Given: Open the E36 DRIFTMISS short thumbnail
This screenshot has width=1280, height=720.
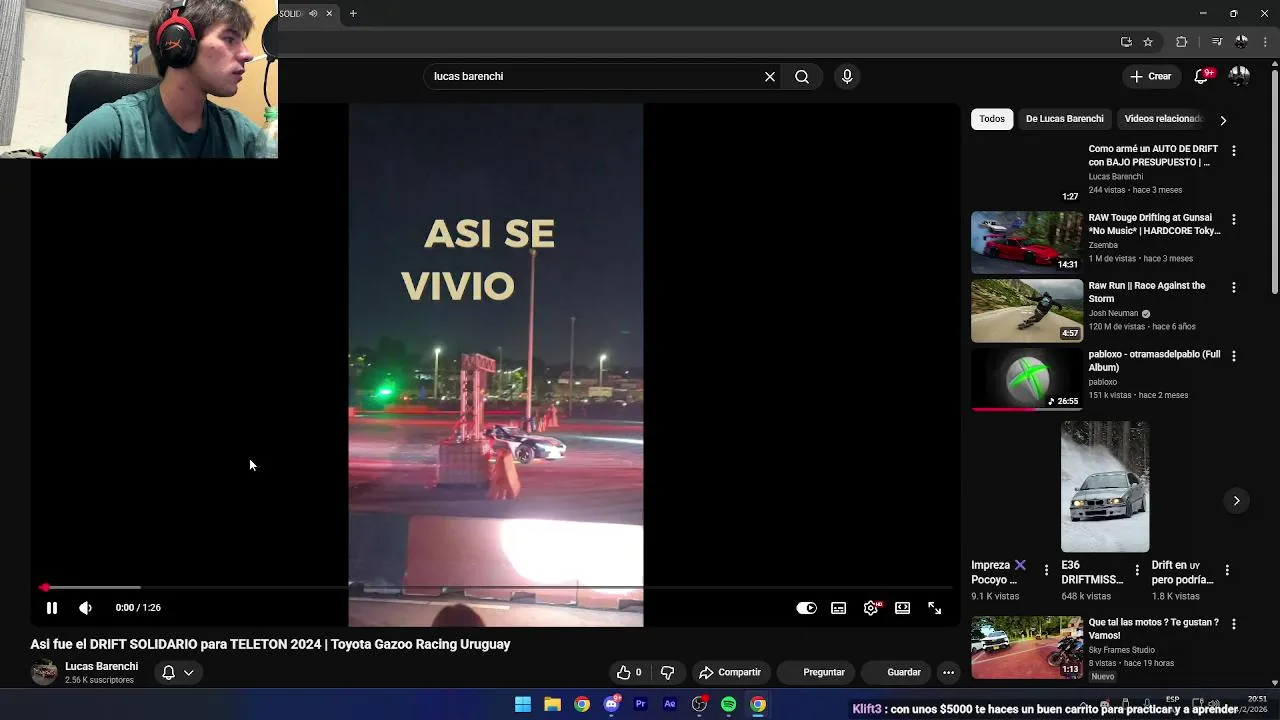Looking at the screenshot, I should pos(1105,487).
